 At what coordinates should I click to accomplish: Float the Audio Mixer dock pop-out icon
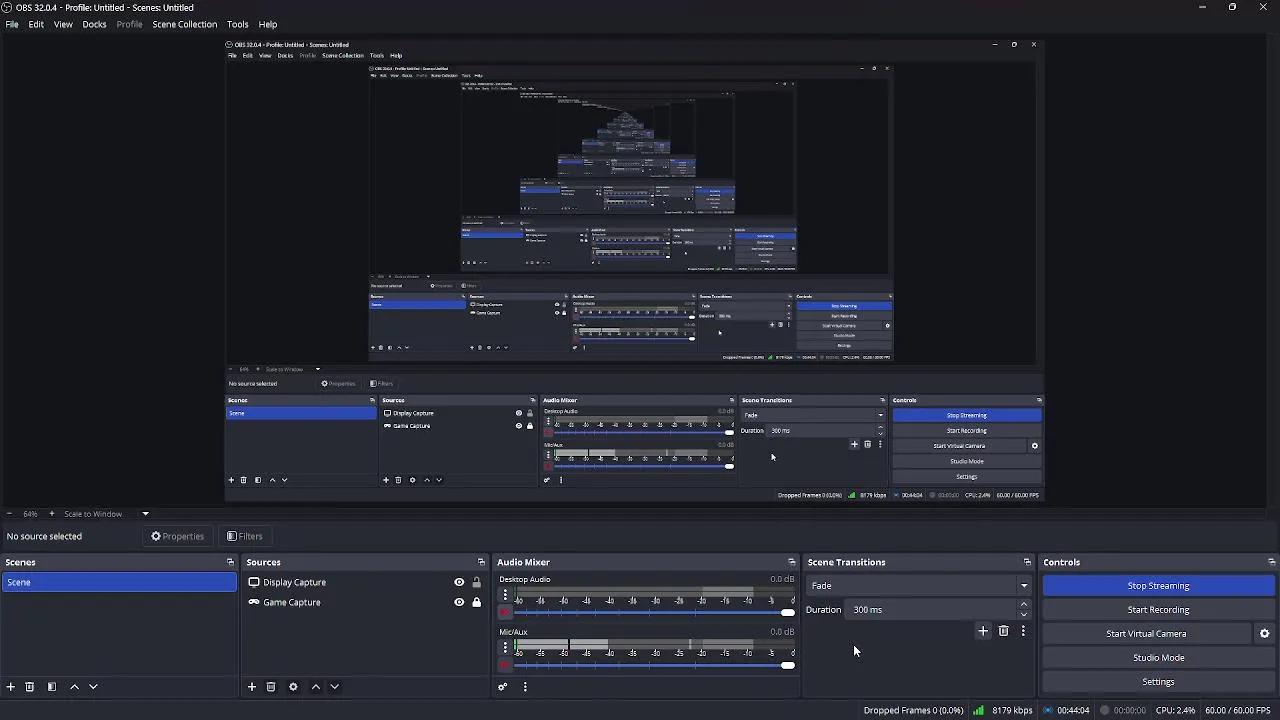click(792, 562)
